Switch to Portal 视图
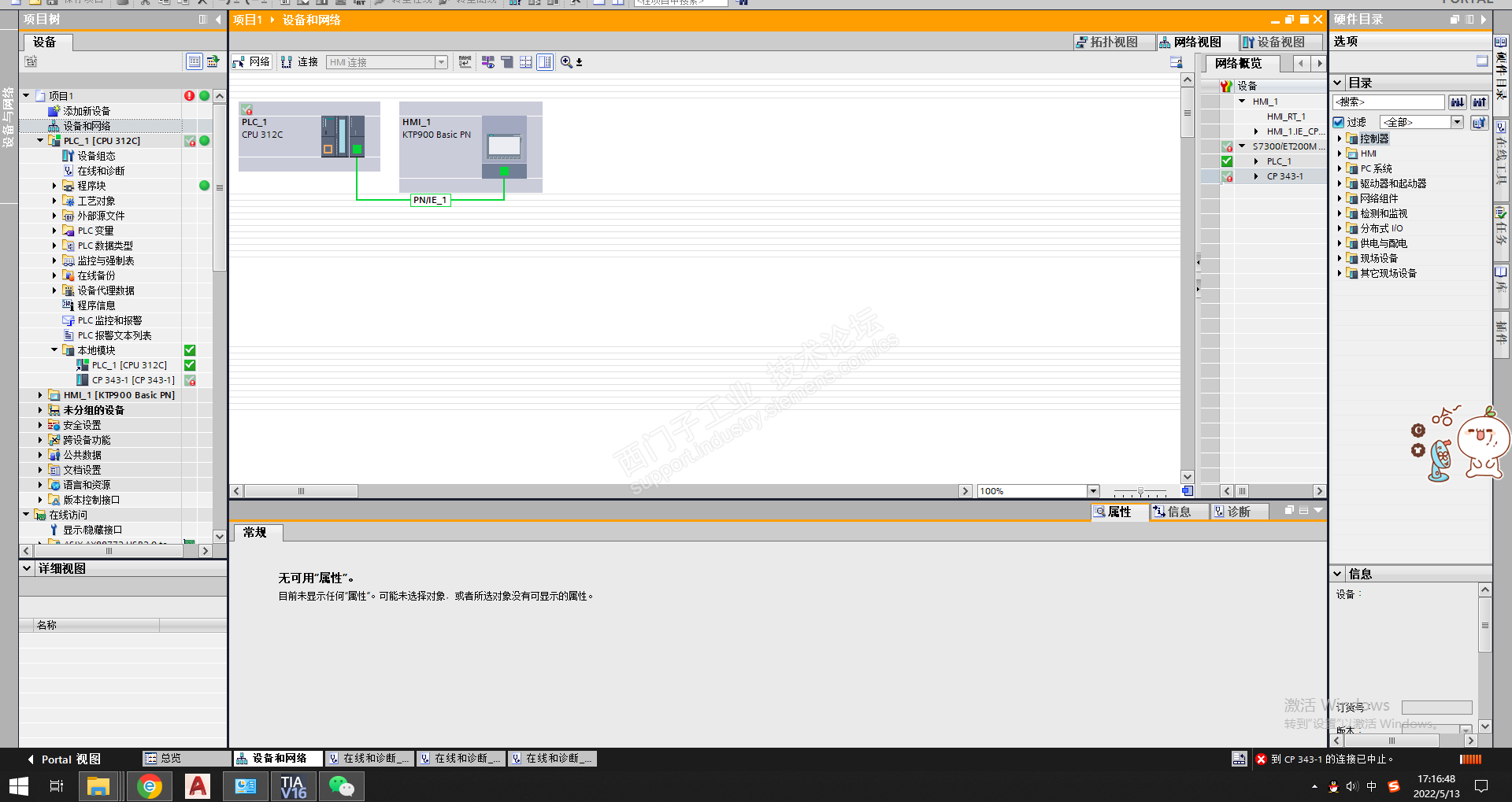The width and height of the screenshot is (1512, 802). (x=65, y=759)
